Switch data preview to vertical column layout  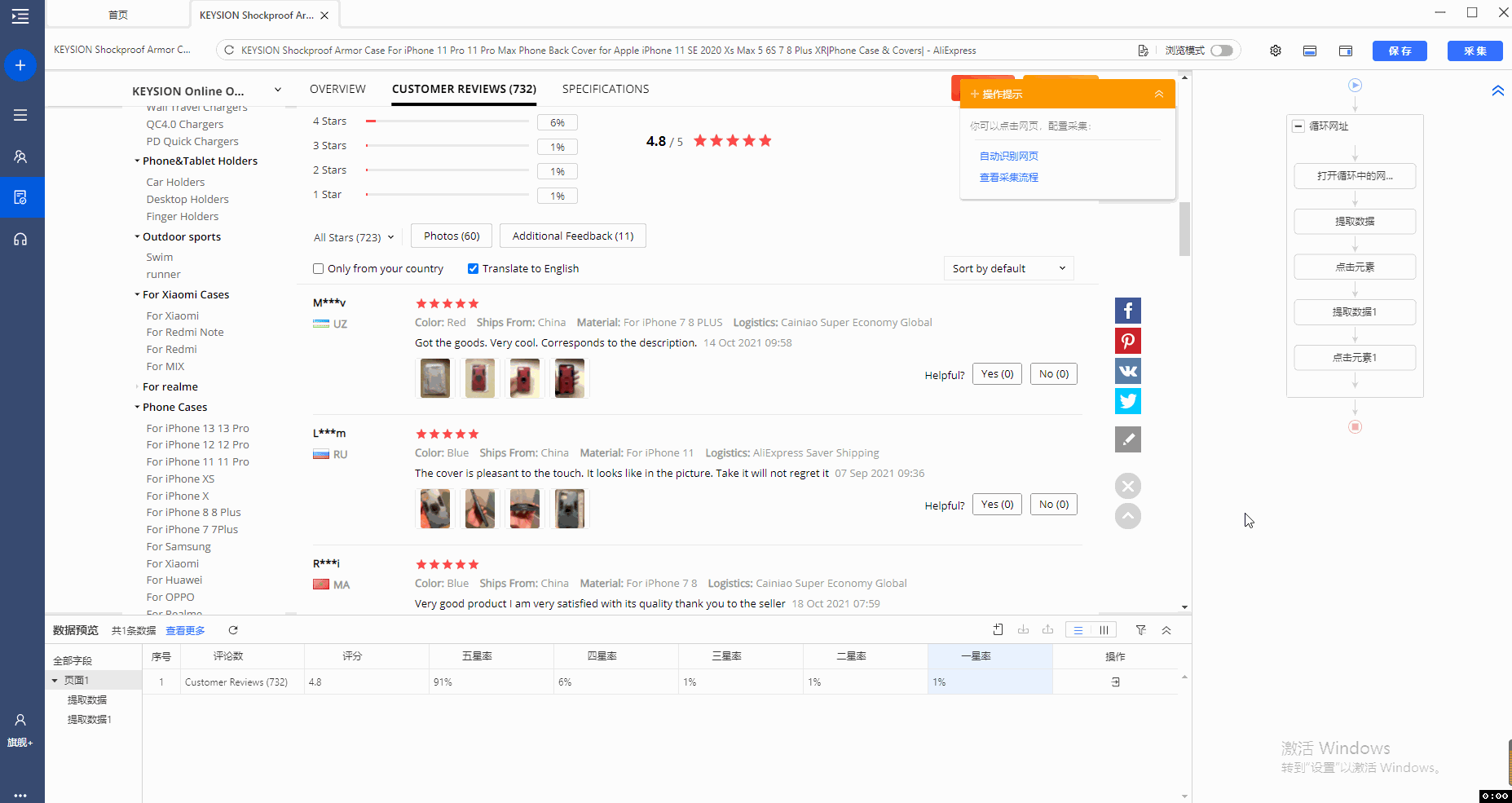pos(1104,630)
